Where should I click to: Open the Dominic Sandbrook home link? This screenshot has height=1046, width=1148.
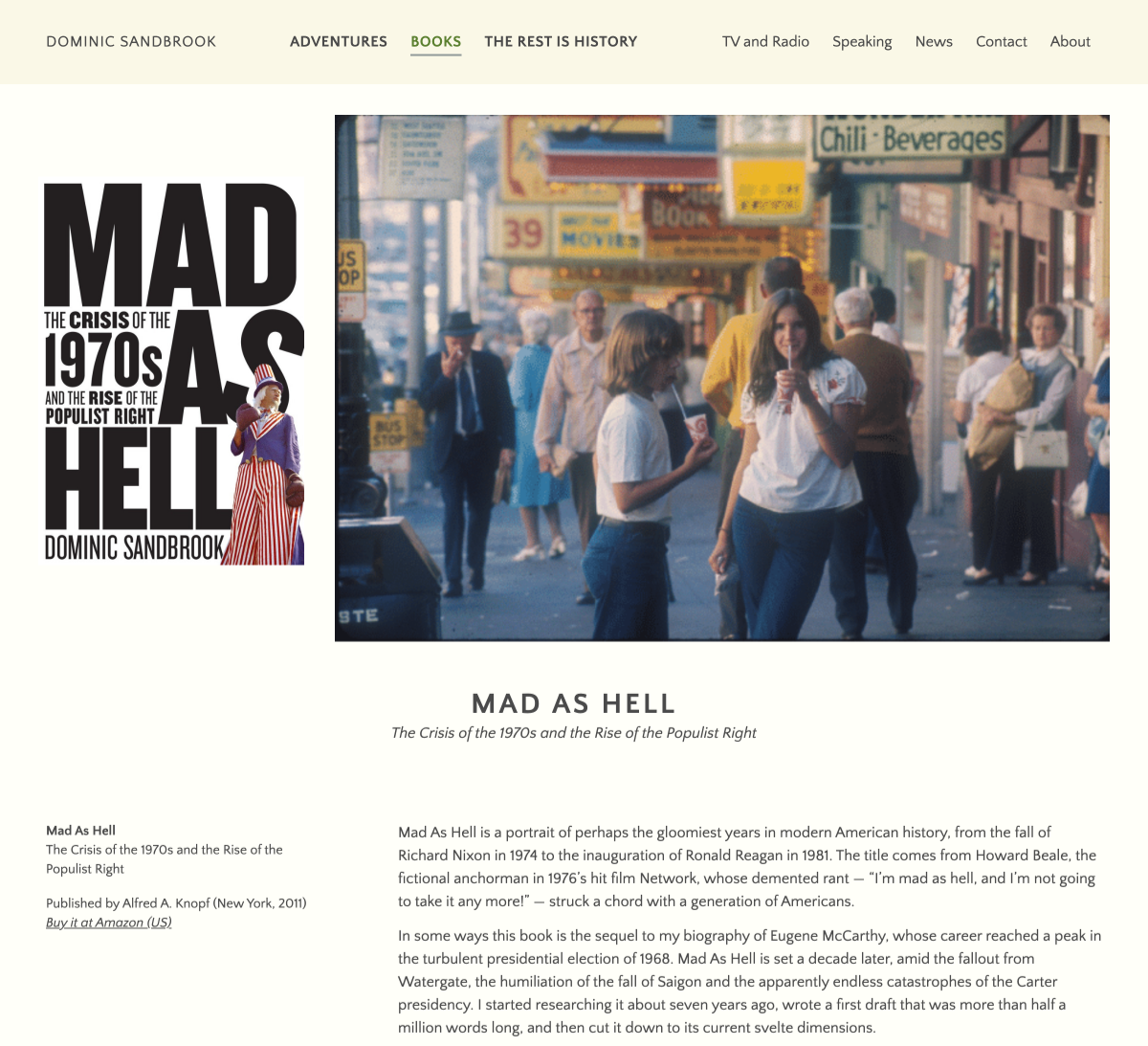point(131,41)
